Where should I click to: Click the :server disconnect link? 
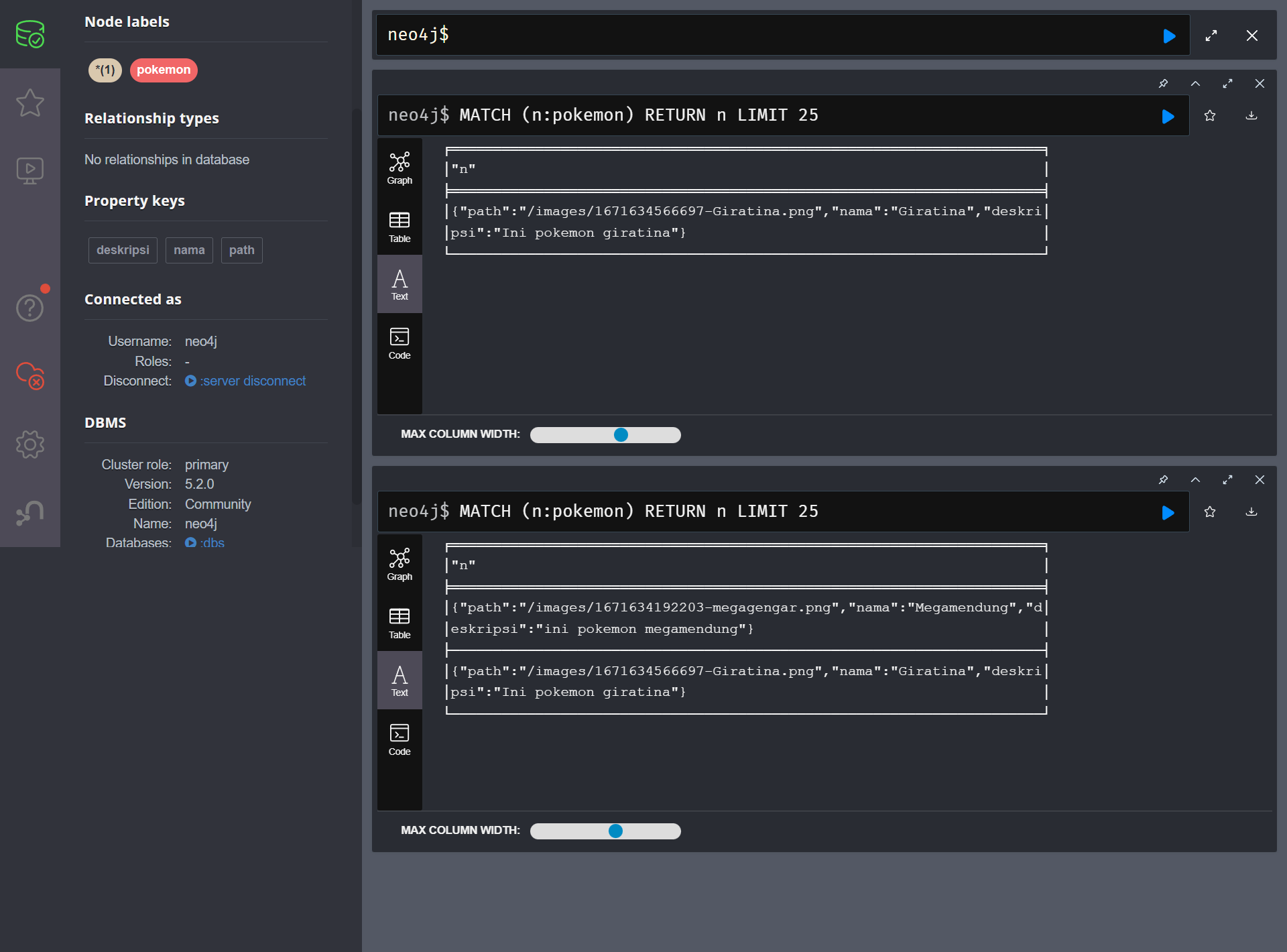pos(253,381)
